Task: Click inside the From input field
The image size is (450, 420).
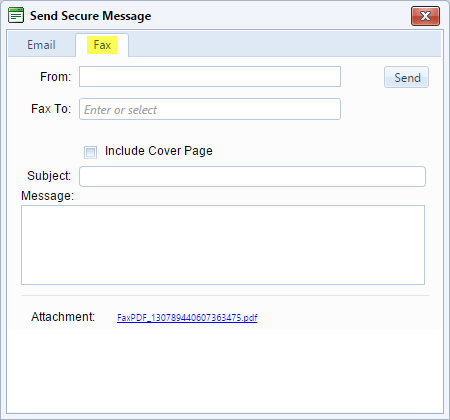Action: click(x=210, y=77)
